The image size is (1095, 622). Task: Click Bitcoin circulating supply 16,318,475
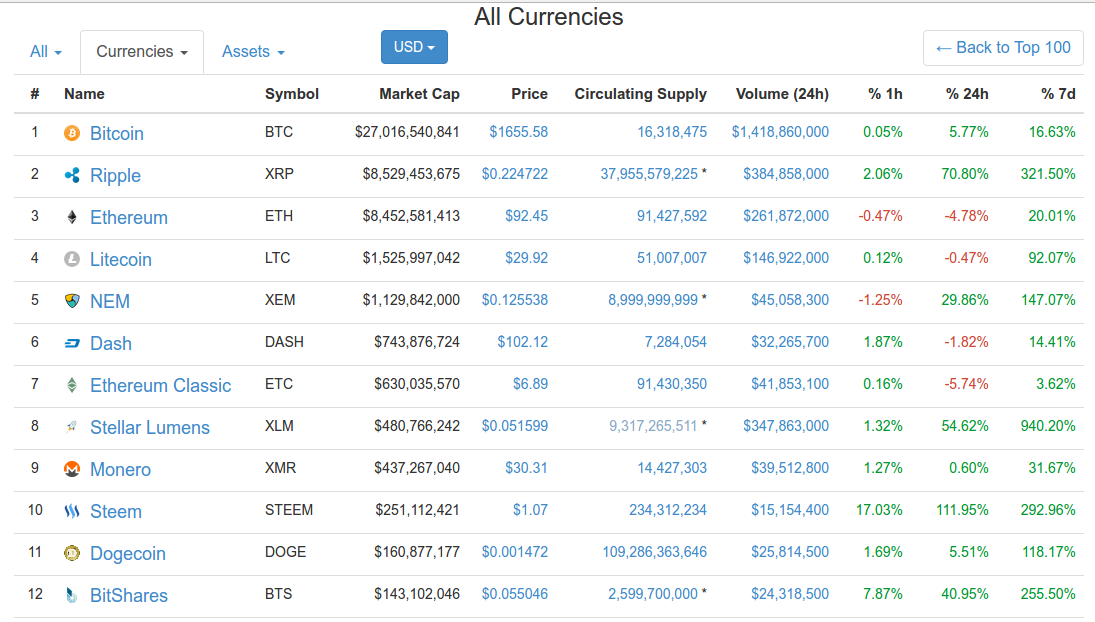pos(672,132)
